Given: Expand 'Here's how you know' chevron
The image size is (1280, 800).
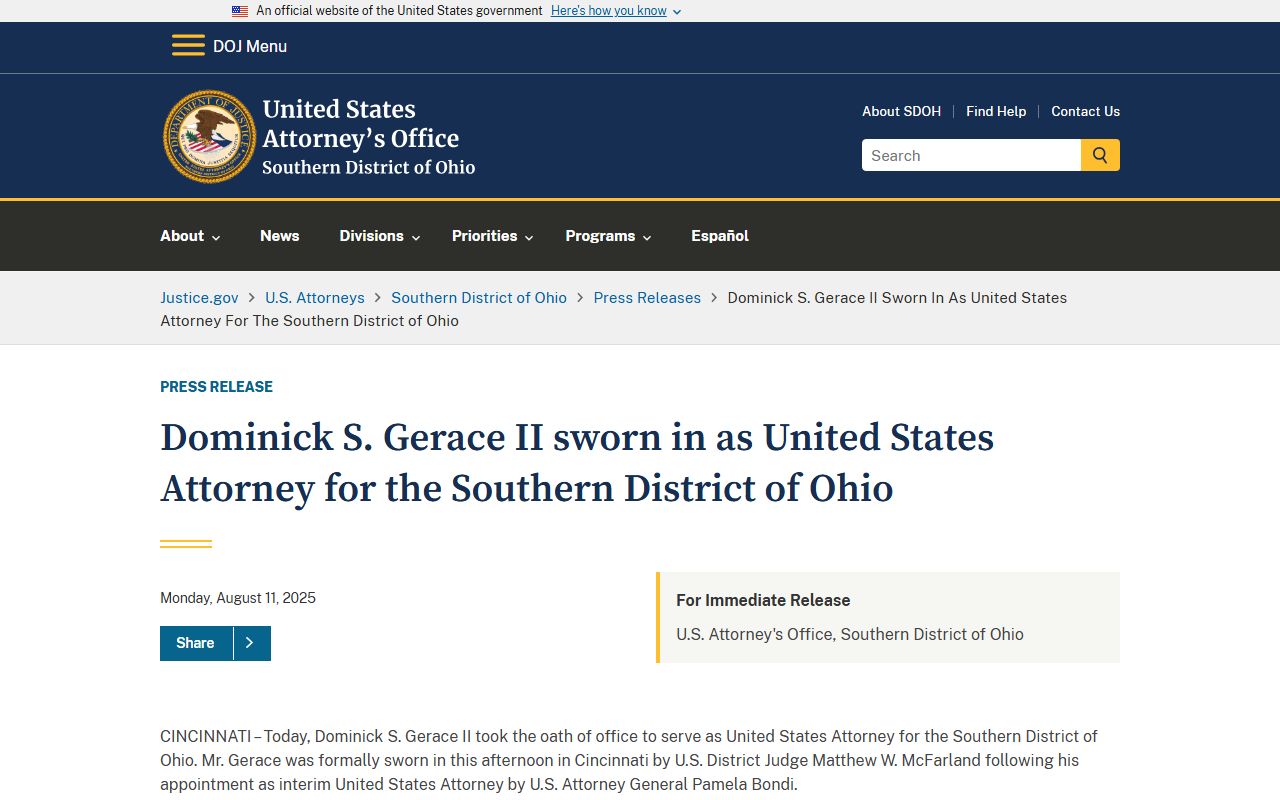Looking at the screenshot, I should click(x=677, y=12).
